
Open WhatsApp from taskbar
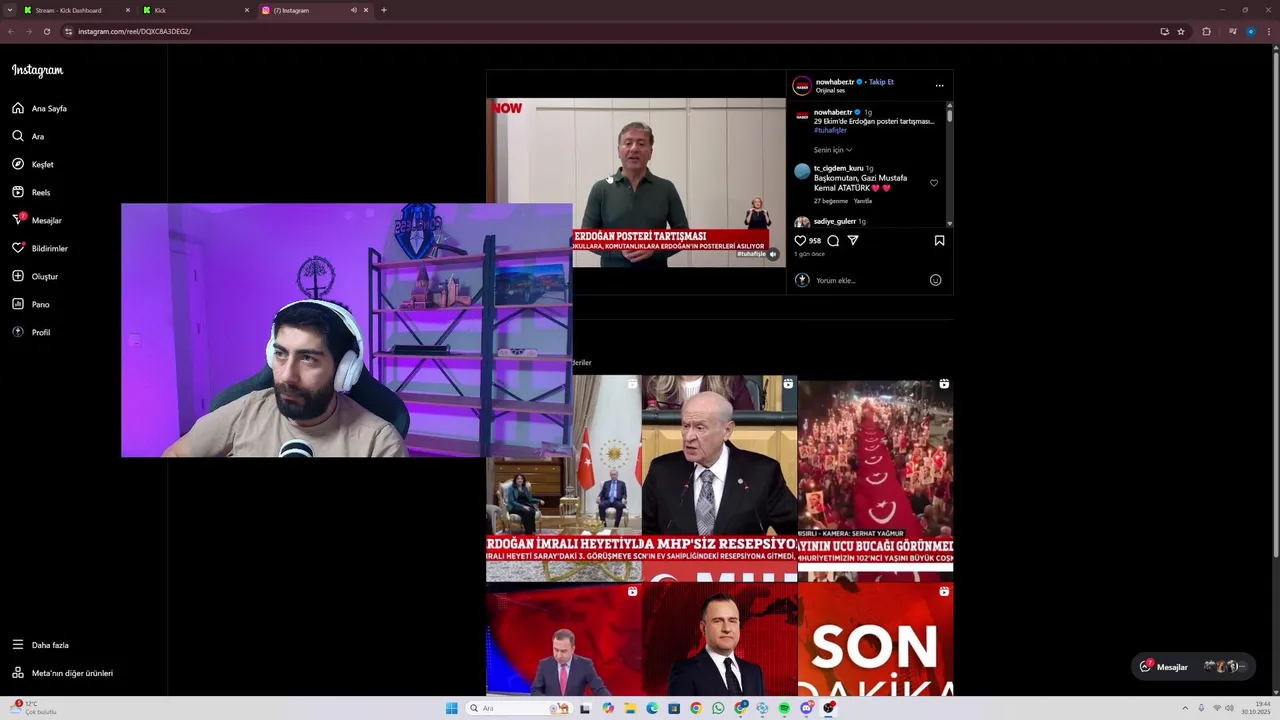718,708
